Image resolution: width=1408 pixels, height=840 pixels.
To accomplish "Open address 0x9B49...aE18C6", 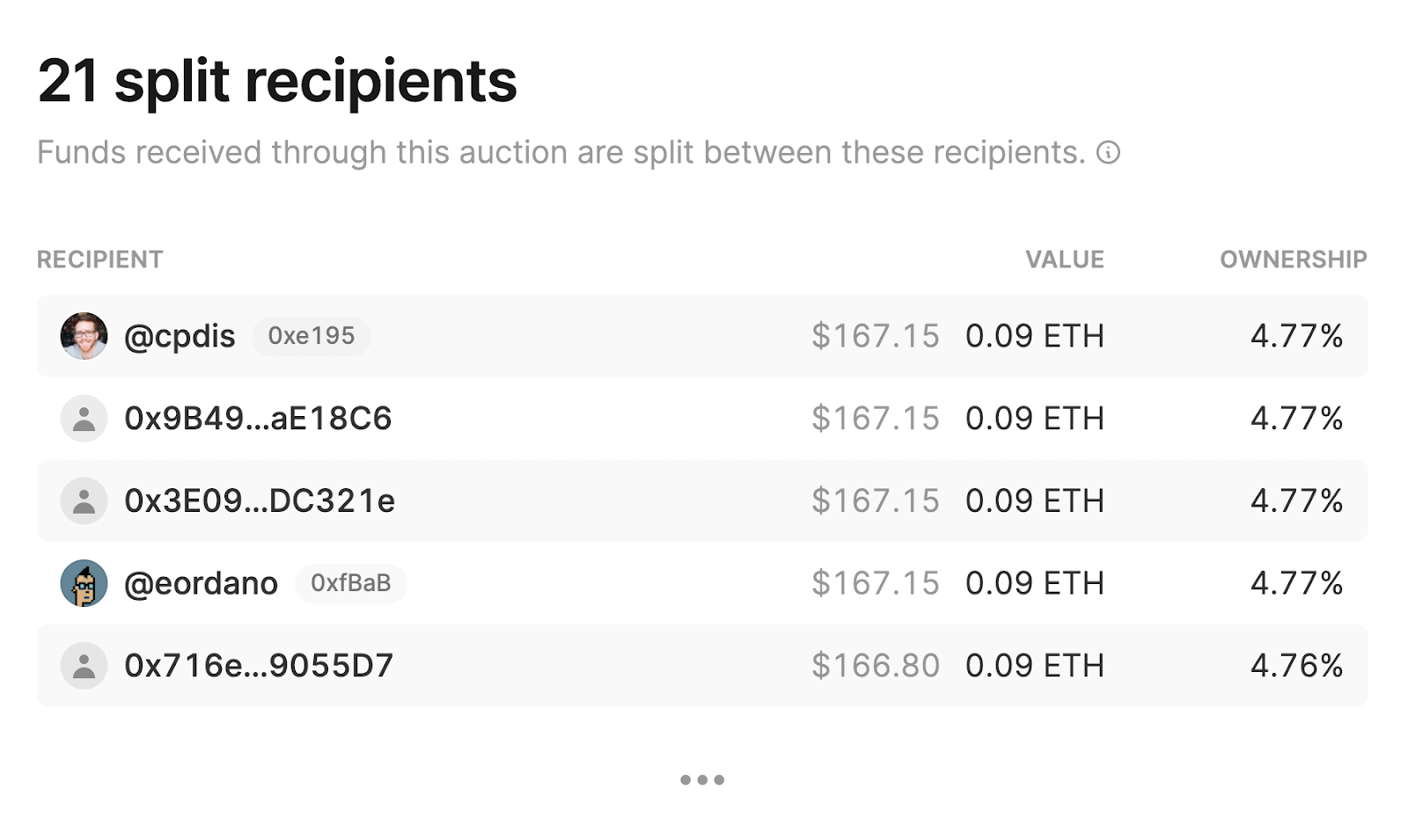I will (x=258, y=419).
